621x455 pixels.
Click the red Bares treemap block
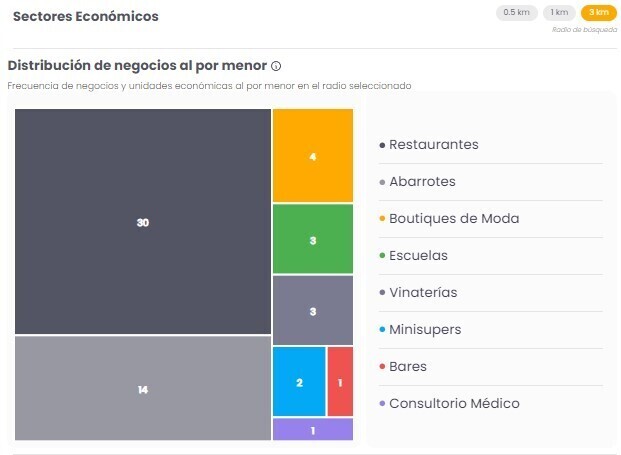click(x=340, y=382)
